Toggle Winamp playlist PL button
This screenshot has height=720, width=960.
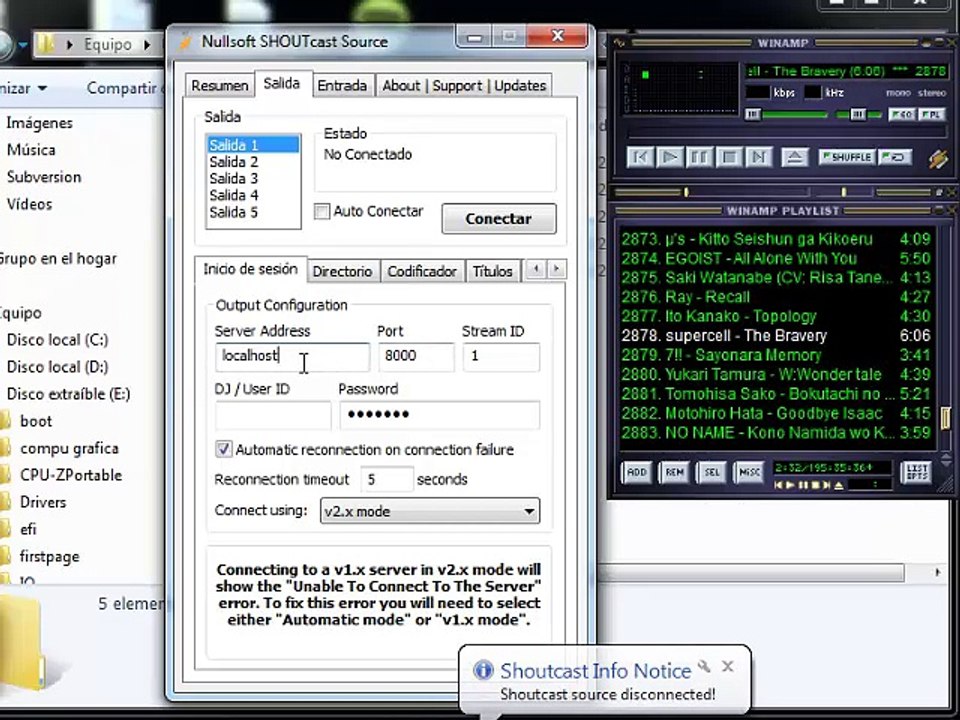coord(931,114)
